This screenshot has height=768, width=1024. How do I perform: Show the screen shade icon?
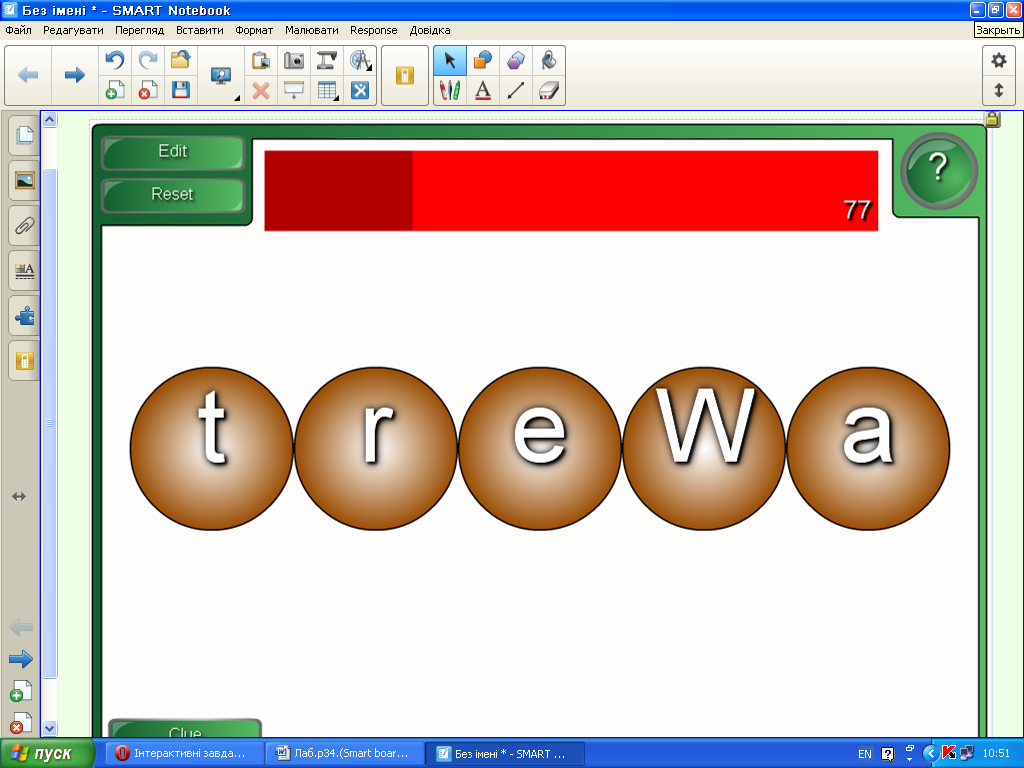(x=294, y=90)
